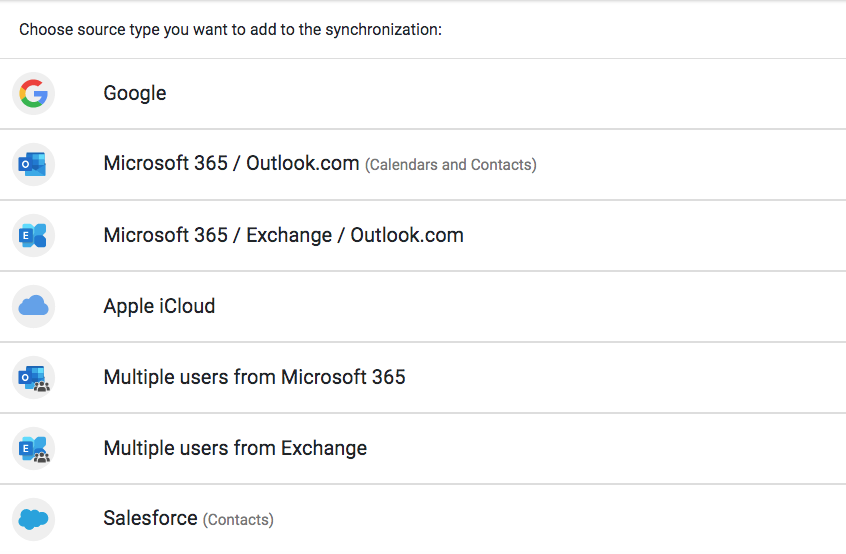Pick Microsoft 365 / Exchange / Outlook.com option
The width and height of the screenshot is (846, 554).
pos(284,235)
